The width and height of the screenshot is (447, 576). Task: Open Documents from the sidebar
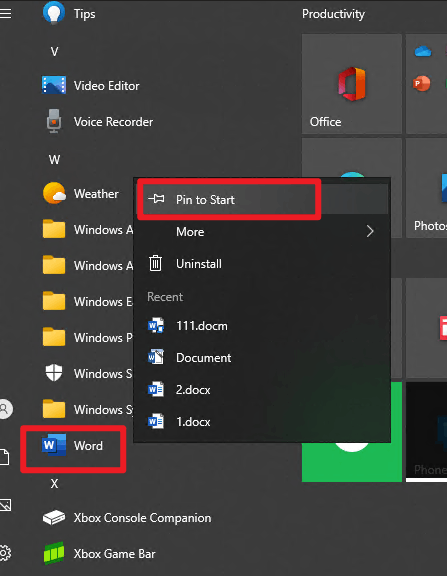click(x=4, y=457)
